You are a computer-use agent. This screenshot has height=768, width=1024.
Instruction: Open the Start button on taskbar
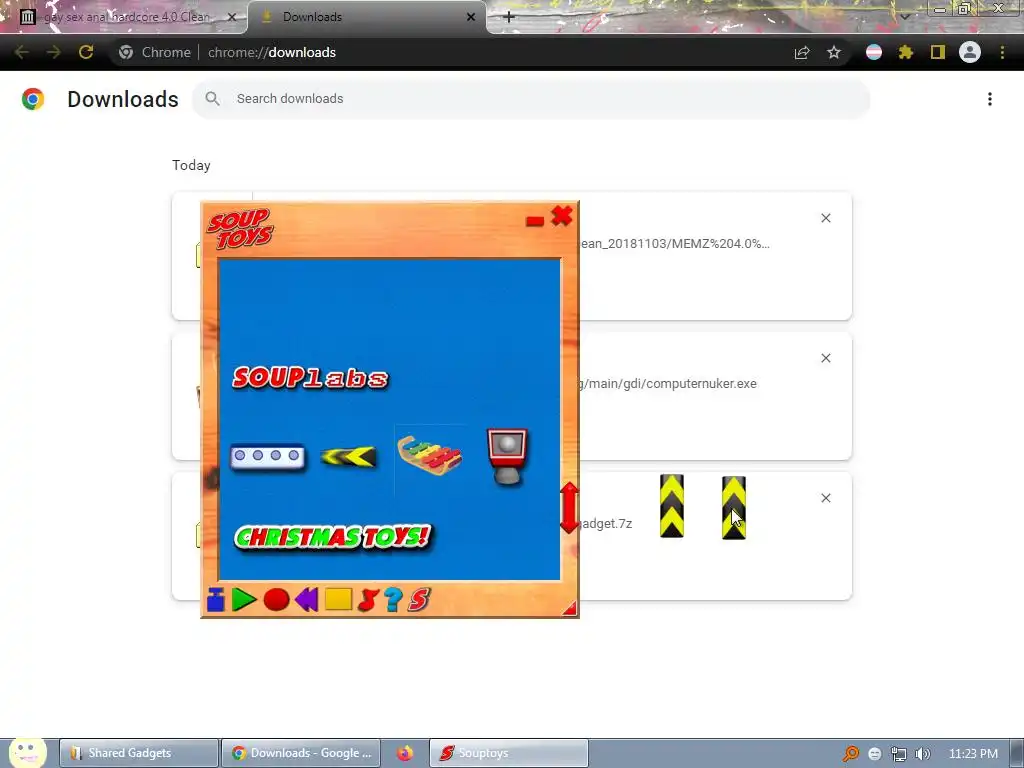click(x=27, y=752)
